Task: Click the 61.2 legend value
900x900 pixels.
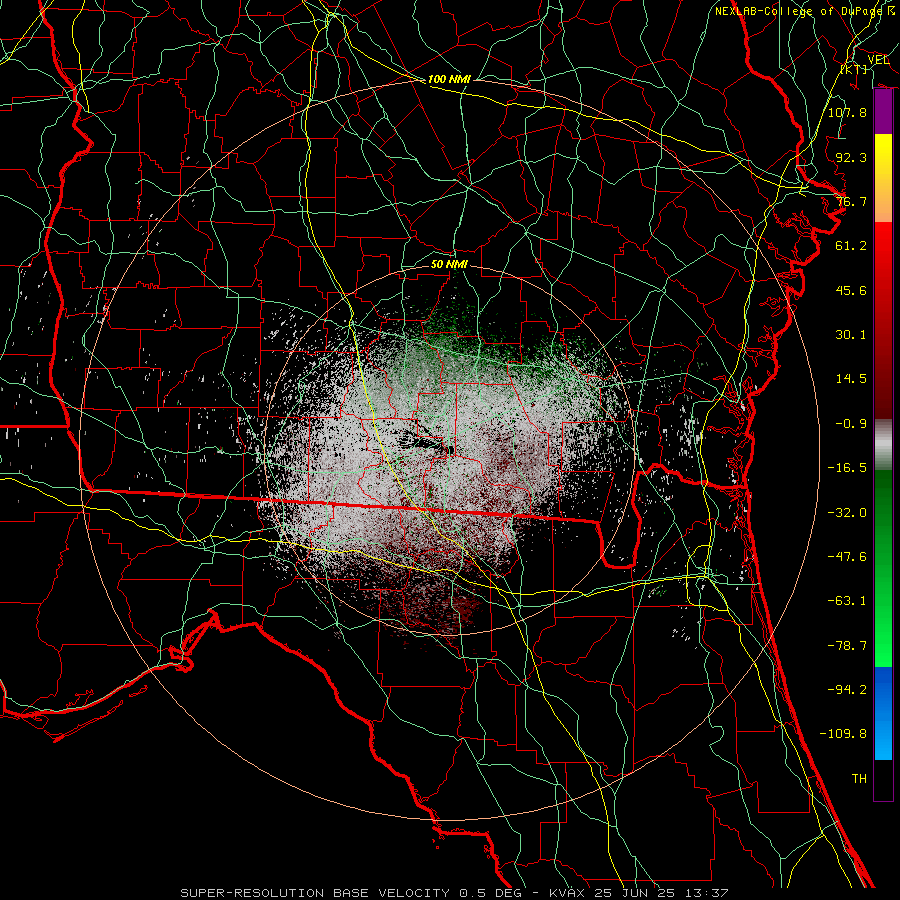Action: [851, 246]
